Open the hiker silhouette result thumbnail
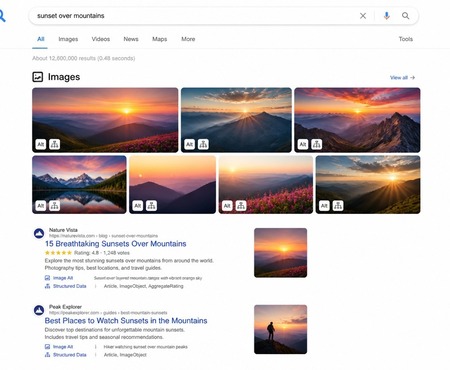Screen dimensions: 450x370 click(280, 329)
